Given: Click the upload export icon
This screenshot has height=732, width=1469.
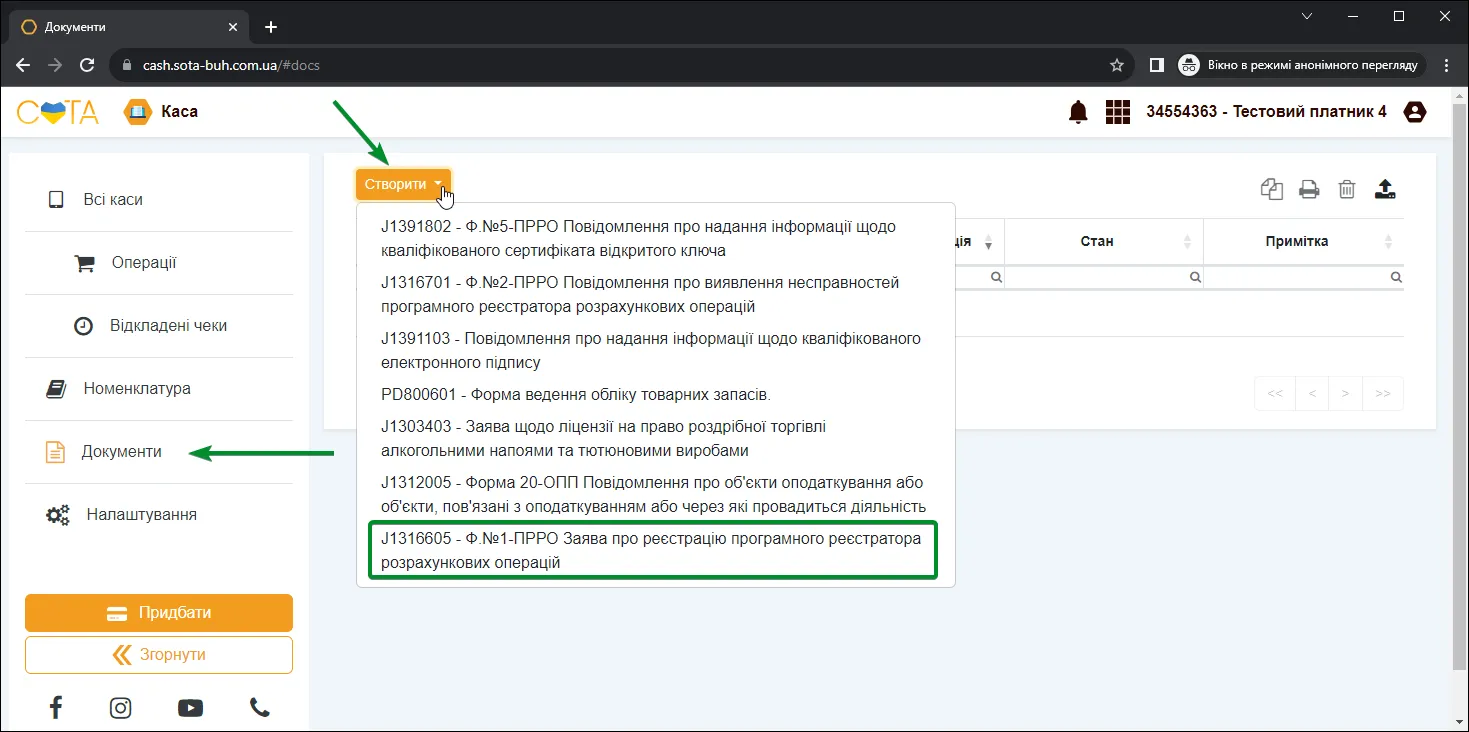Looking at the screenshot, I should 1385,189.
